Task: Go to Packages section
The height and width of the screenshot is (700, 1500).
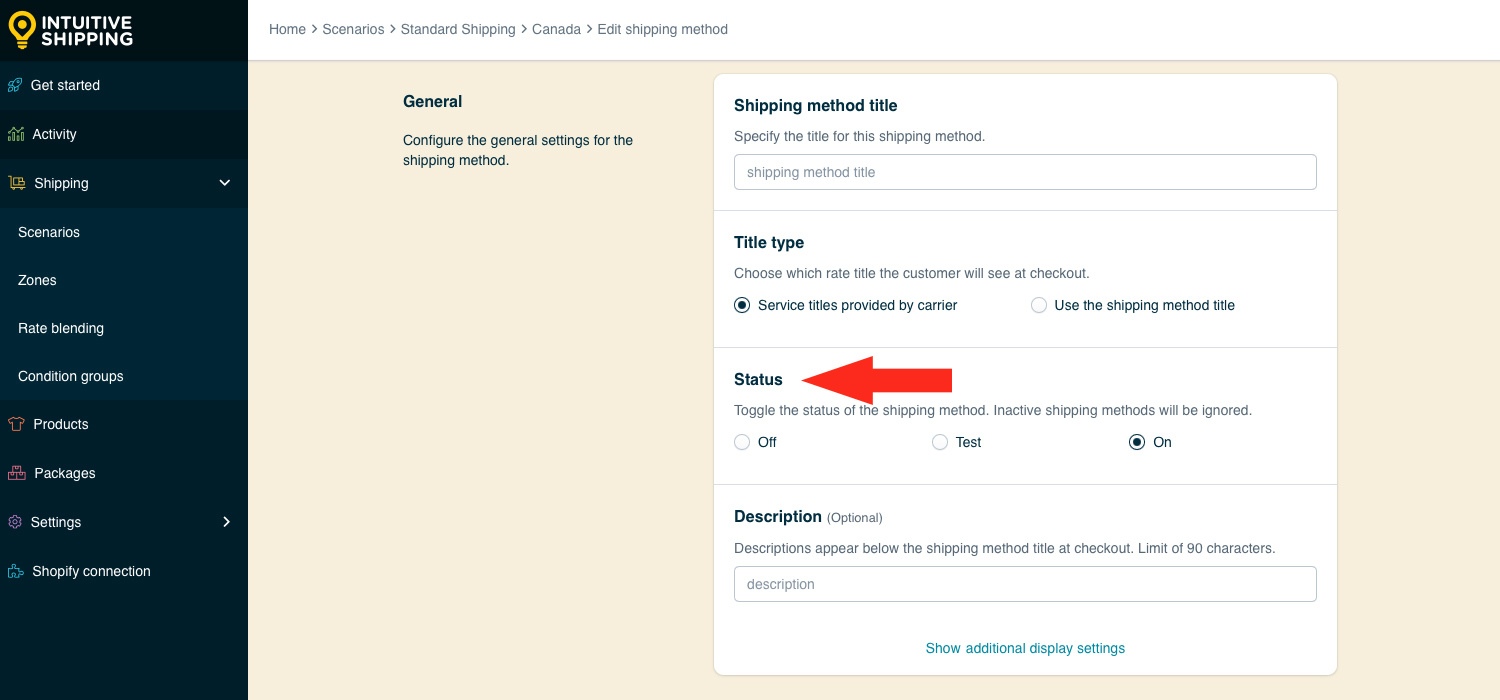Action: tap(124, 473)
